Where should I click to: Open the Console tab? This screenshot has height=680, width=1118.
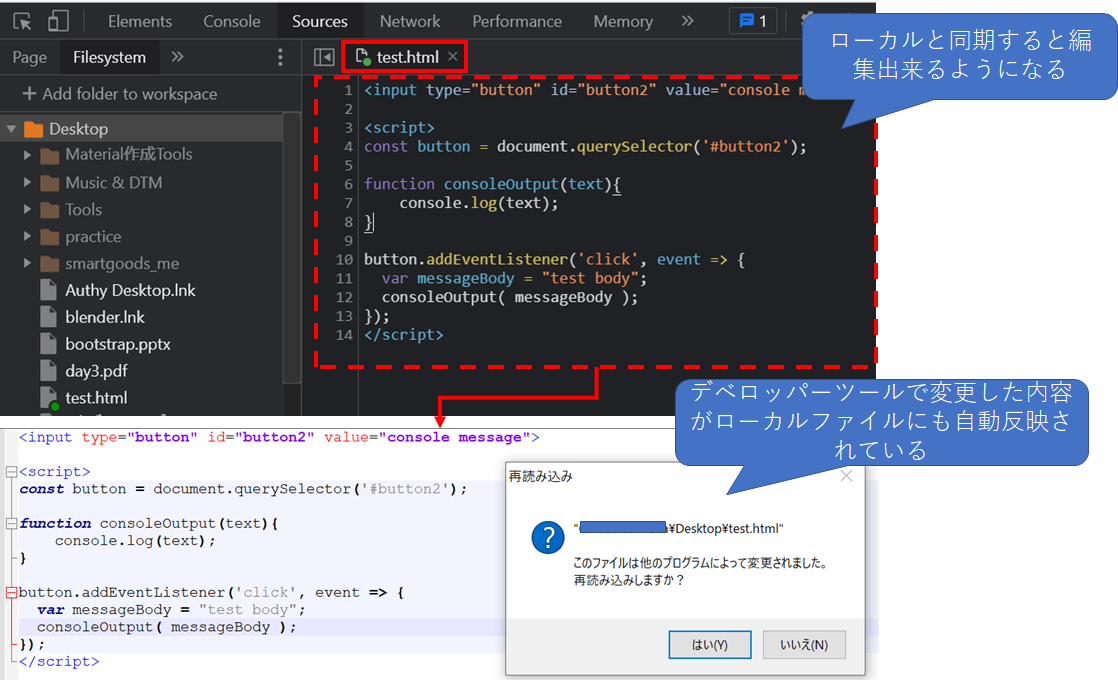pos(232,21)
